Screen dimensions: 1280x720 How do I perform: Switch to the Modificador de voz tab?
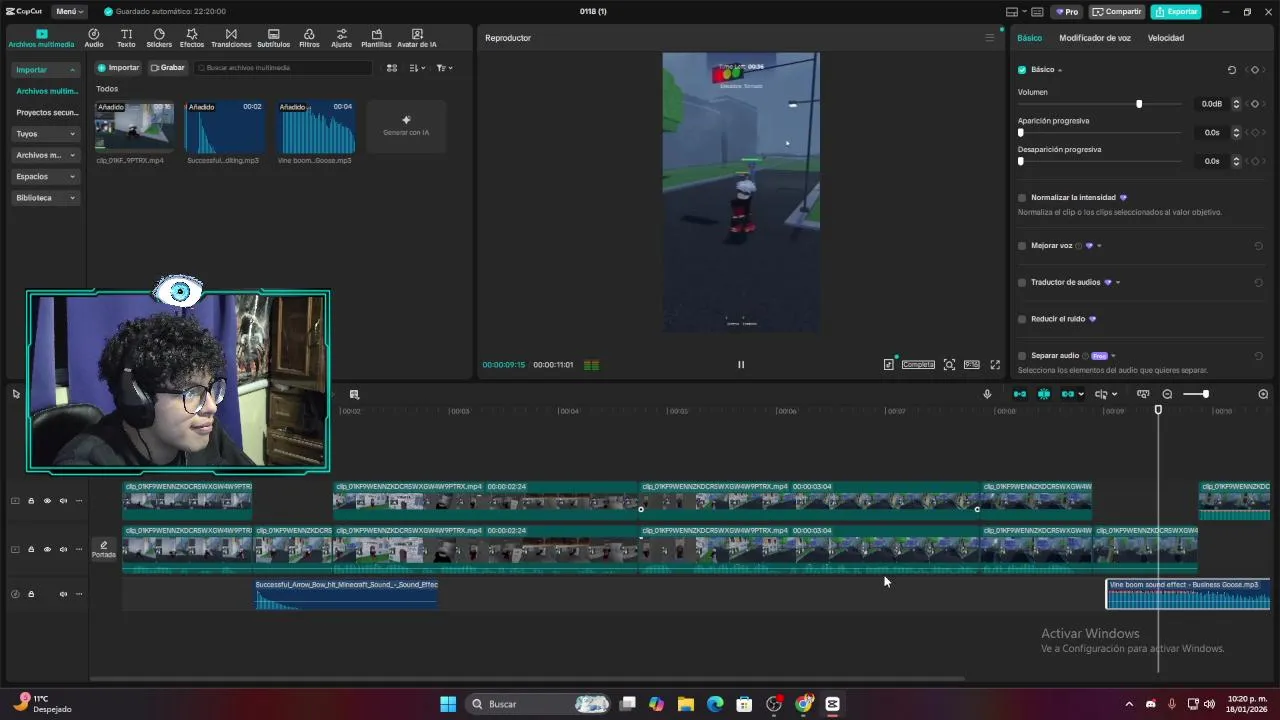coord(1095,38)
